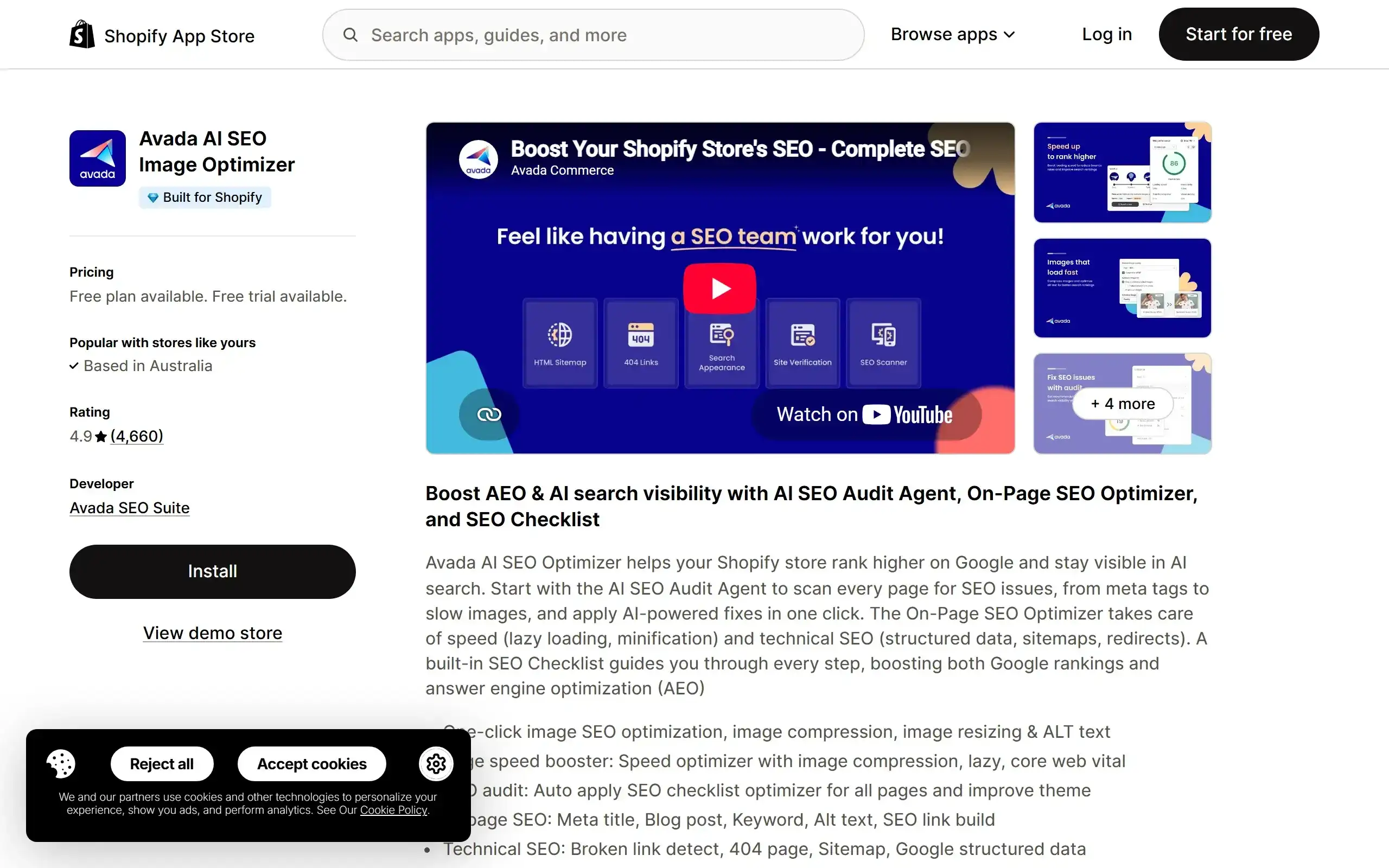This screenshot has width=1389, height=868.
Task: Click the video title Boost Your Shopify Store's SEO
Action: click(x=740, y=149)
